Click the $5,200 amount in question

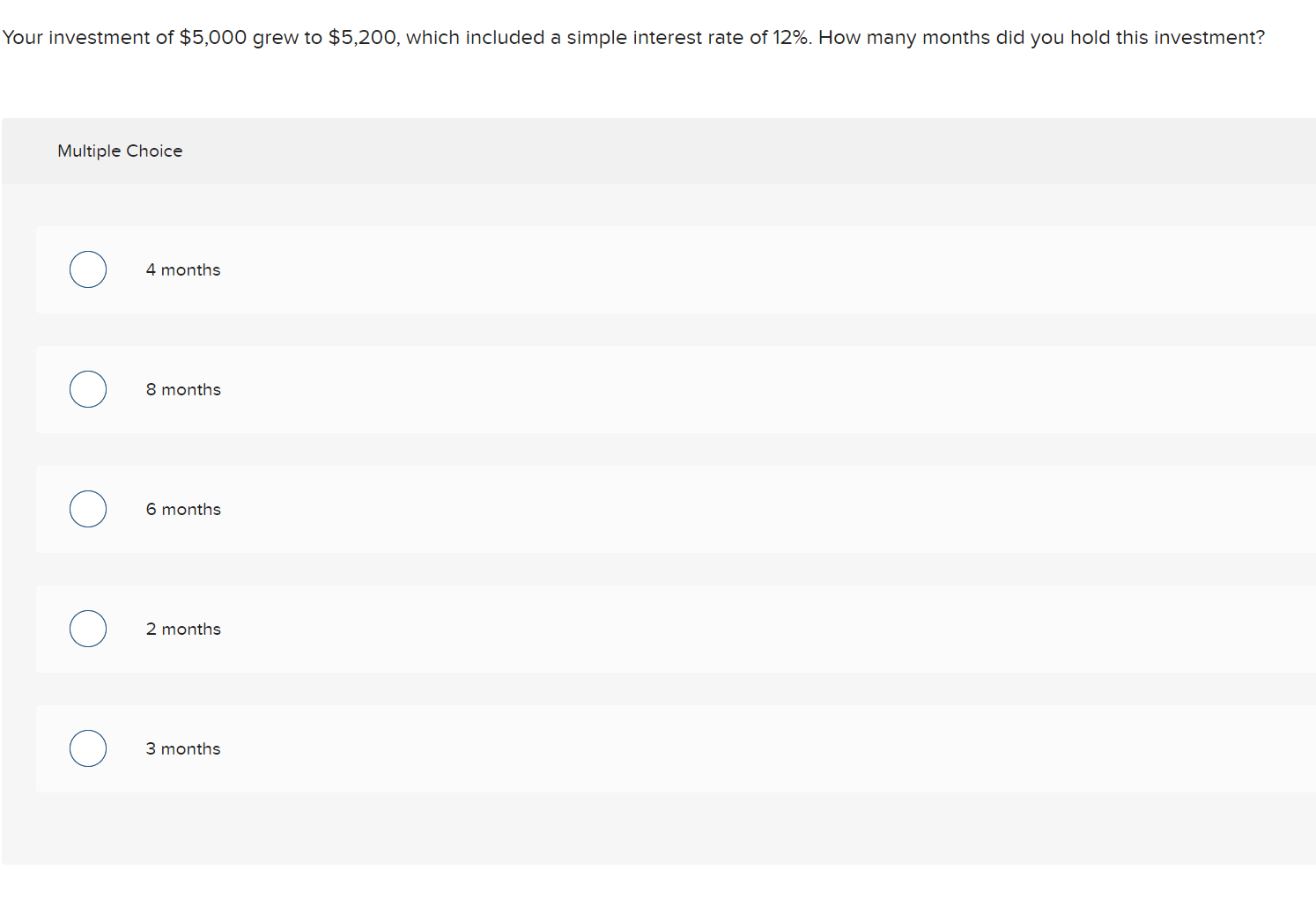pos(363,38)
